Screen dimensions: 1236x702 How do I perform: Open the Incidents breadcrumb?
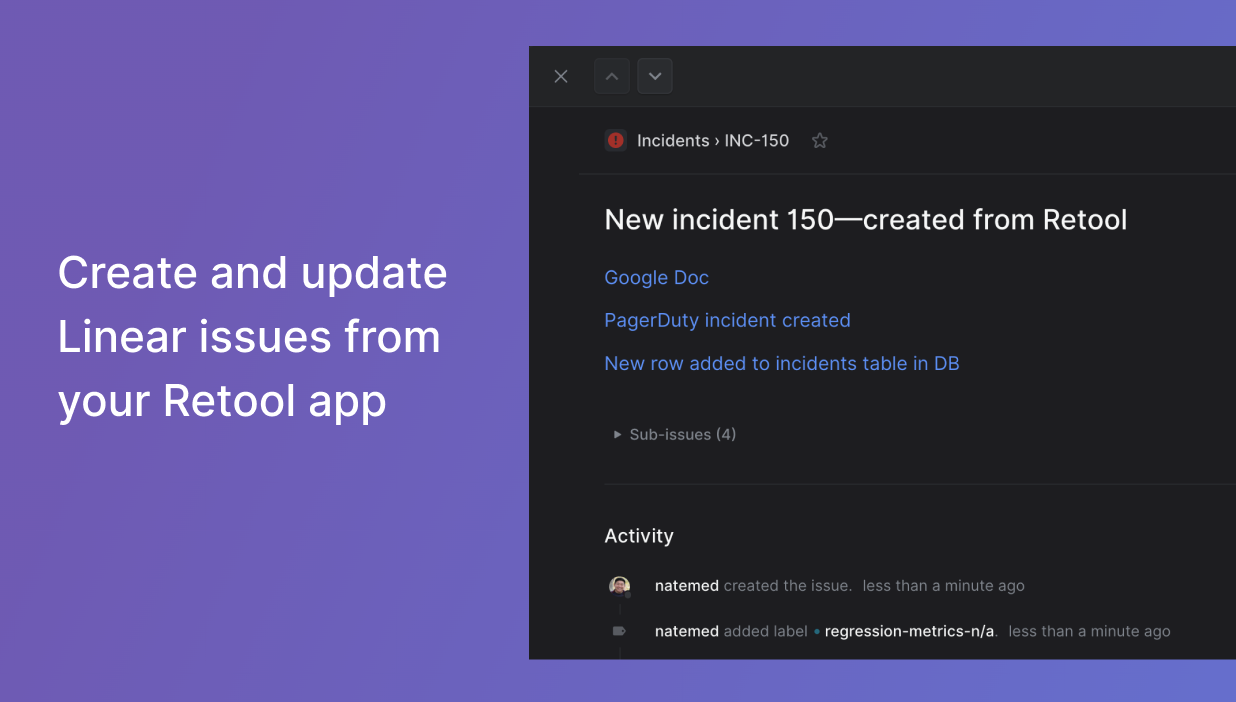673,141
